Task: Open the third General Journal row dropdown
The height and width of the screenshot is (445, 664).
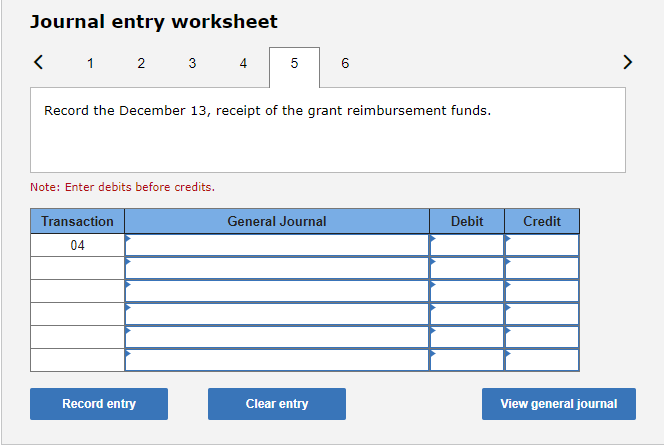Action: pyautogui.click(x=277, y=291)
